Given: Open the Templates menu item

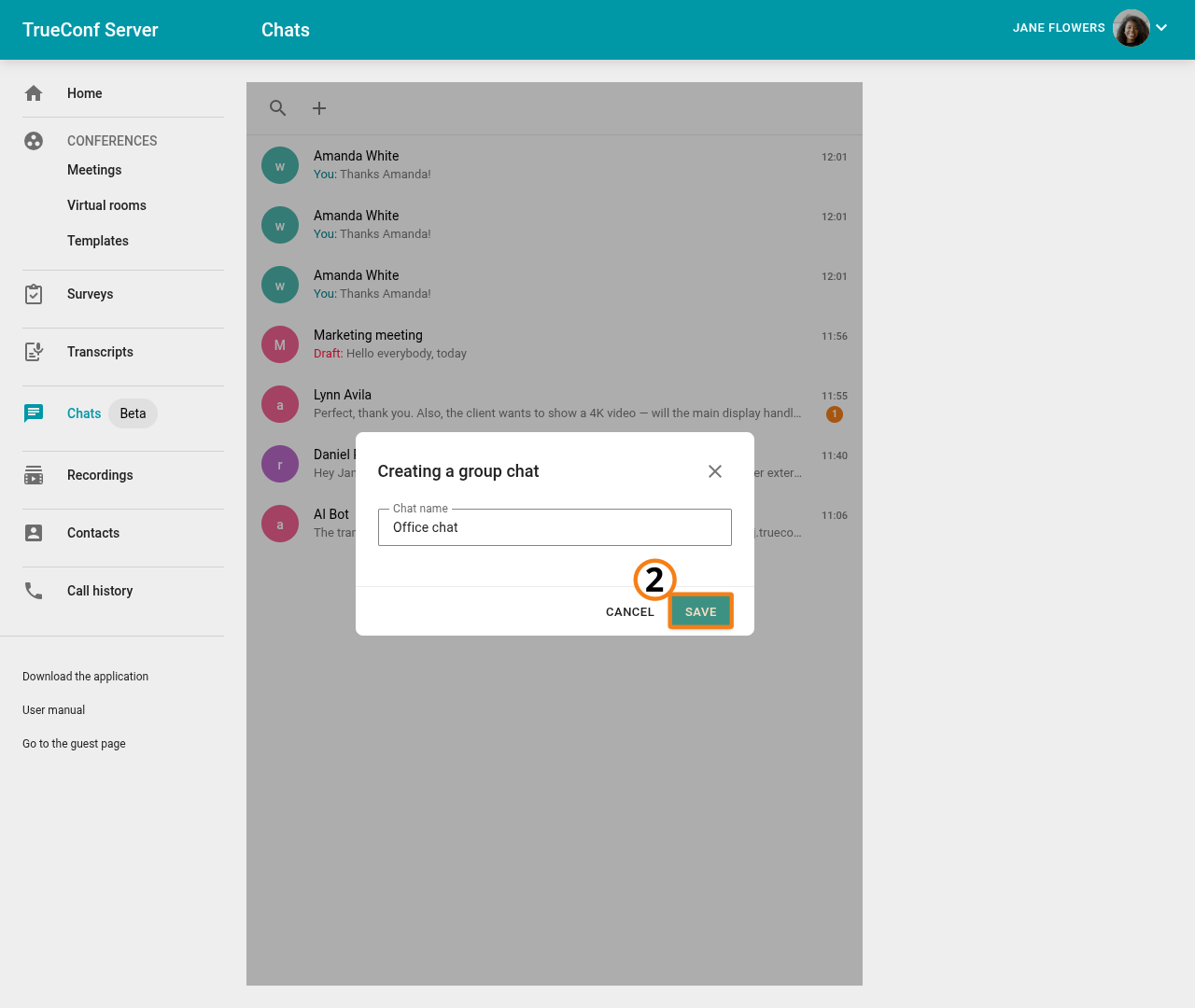Looking at the screenshot, I should point(98,241).
